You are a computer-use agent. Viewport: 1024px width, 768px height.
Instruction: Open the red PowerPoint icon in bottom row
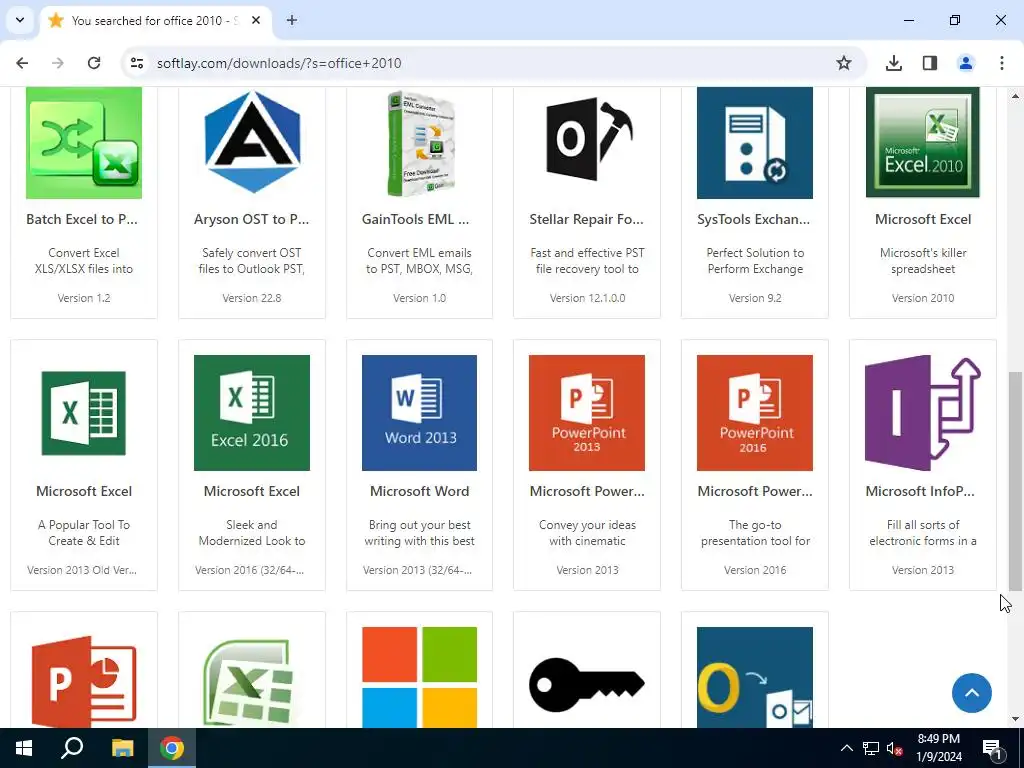coord(84,681)
